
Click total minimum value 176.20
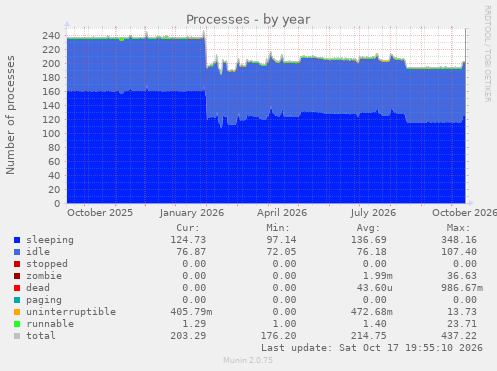click(x=278, y=336)
